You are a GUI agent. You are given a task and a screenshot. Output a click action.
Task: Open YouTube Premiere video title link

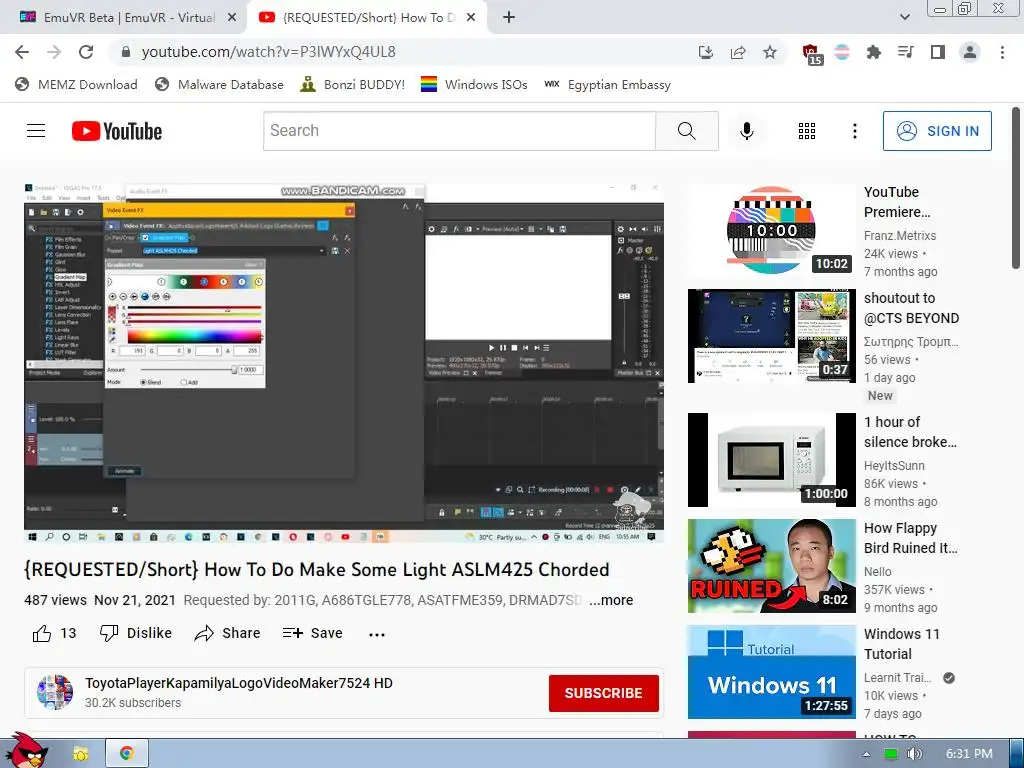point(897,202)
